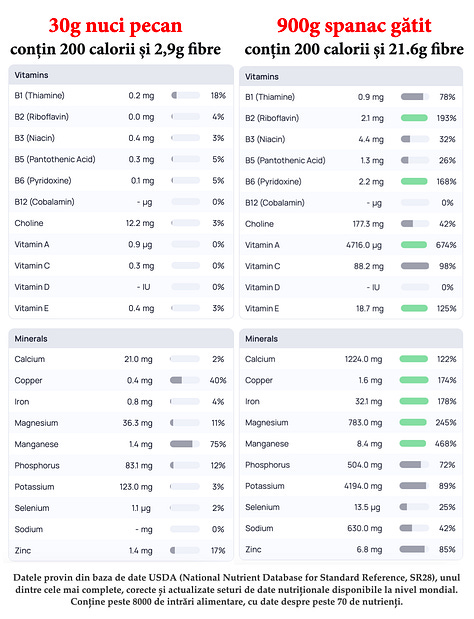This screenshot has height=619, width=474.
Task: Click the 30g nuci pecan red title
Action: (115, 26)
